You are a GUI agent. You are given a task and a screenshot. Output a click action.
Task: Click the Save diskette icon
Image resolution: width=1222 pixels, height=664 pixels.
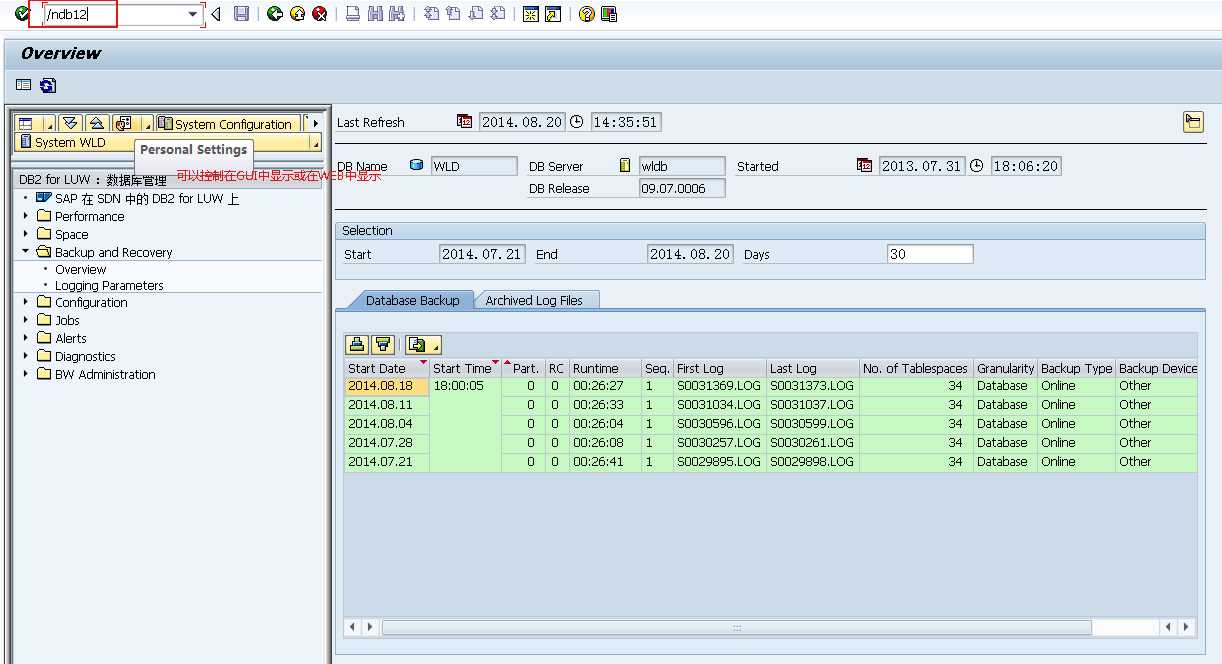click(x=241, y=14)
